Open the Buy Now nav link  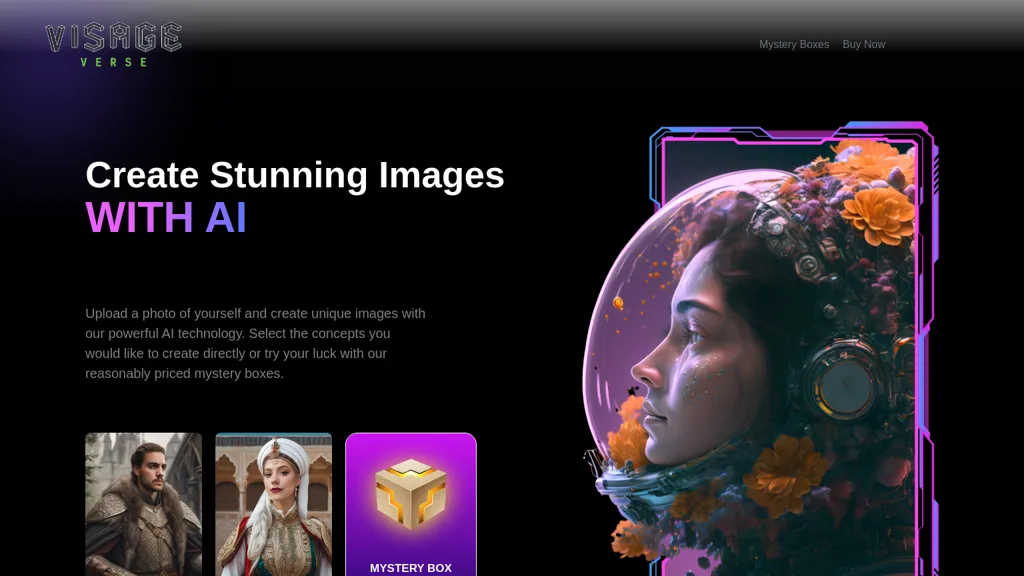(863, 44)
